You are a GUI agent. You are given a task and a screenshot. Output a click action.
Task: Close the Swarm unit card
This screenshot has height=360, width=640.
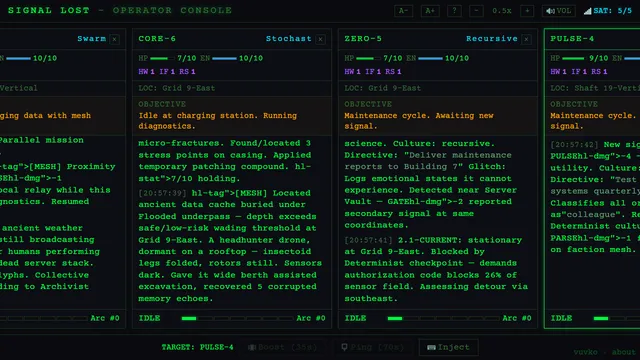click(114, 39)
